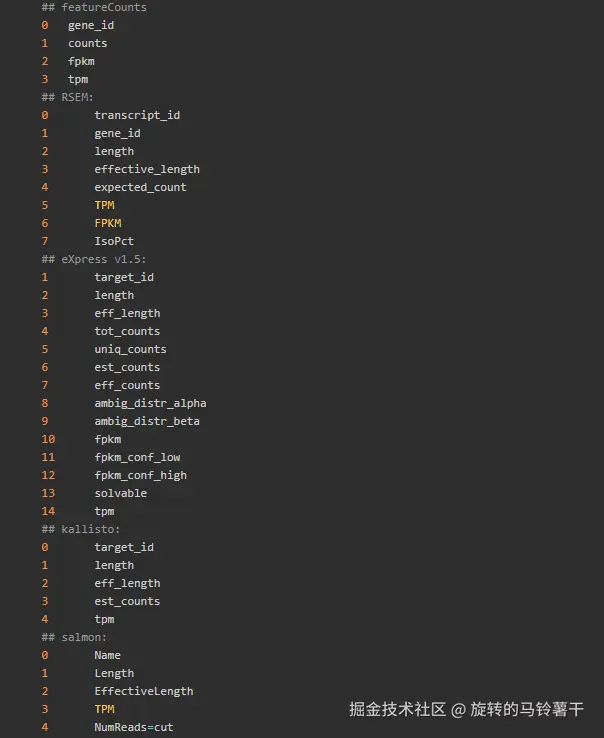This screenshot has height=738, width=604.
Task: Click the "## RSEM:" comment heading
Action: (68, 97)
